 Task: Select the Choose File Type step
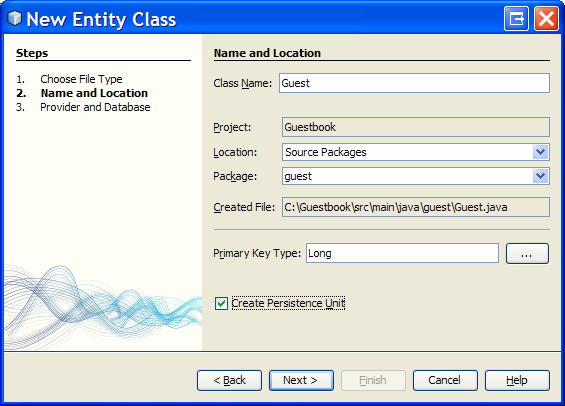coord(81,79)
